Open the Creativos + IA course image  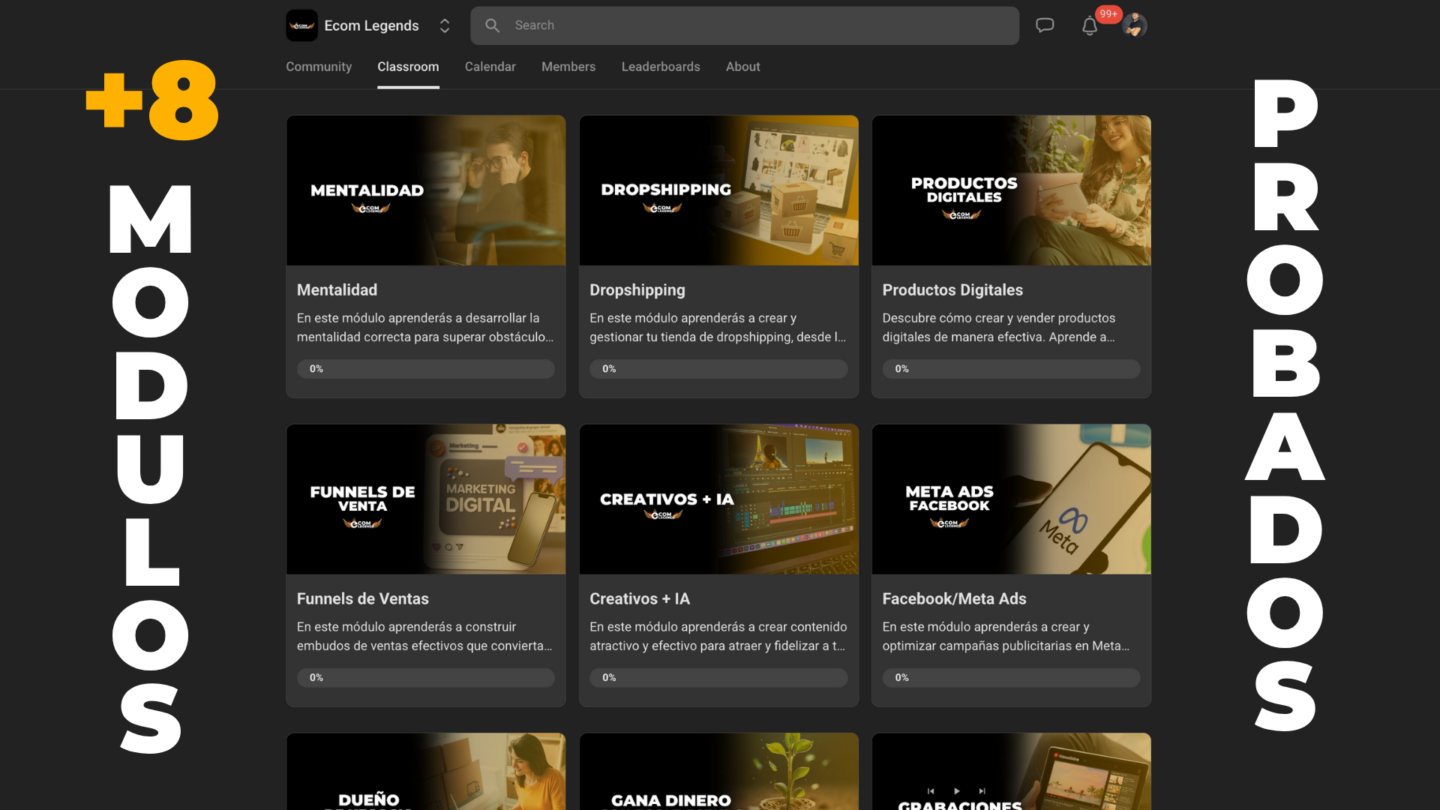tap(719, 500)
